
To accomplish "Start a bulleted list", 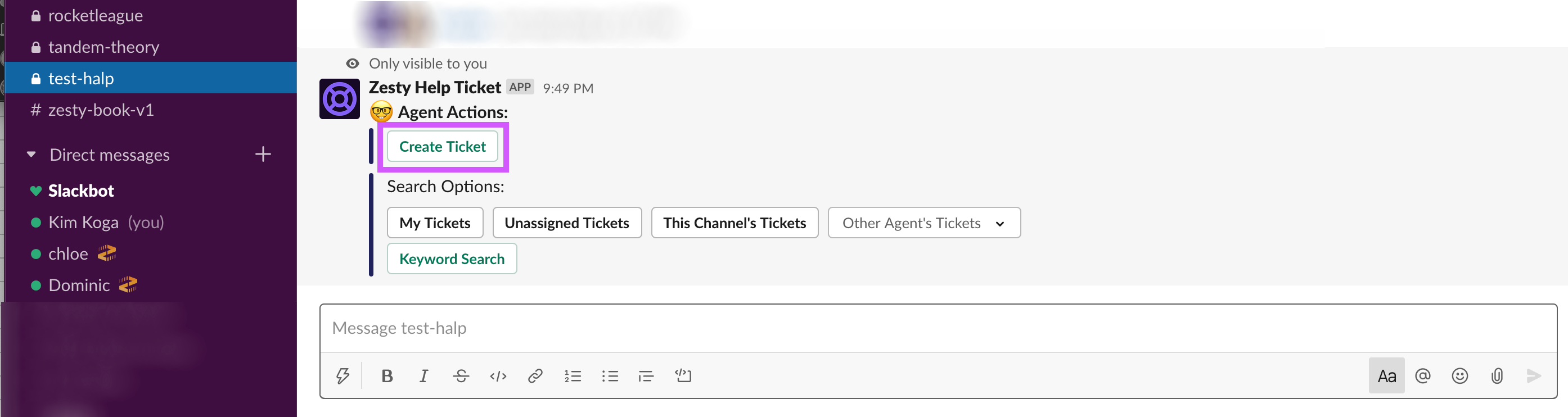I will pyautogui.click(x=609, y=375).
